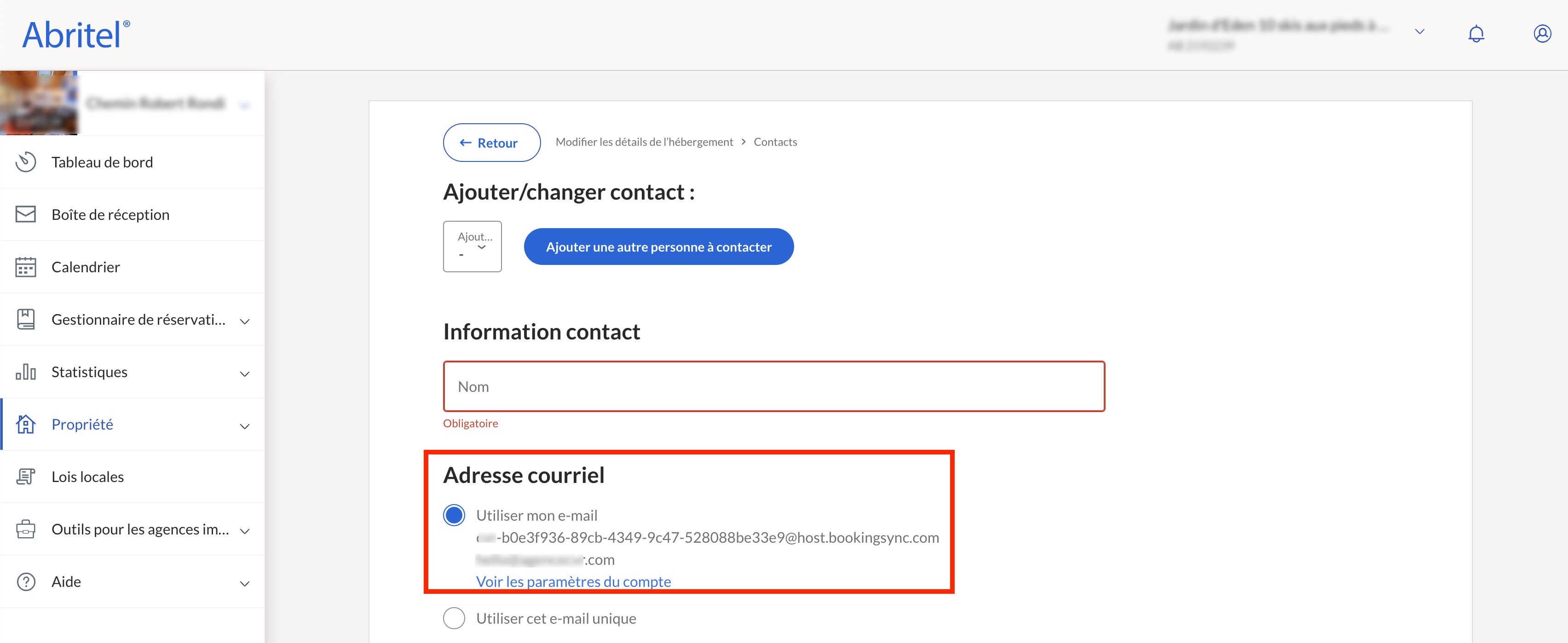Expand the Gestionnaire de réservation submenu

coord(245,321)
